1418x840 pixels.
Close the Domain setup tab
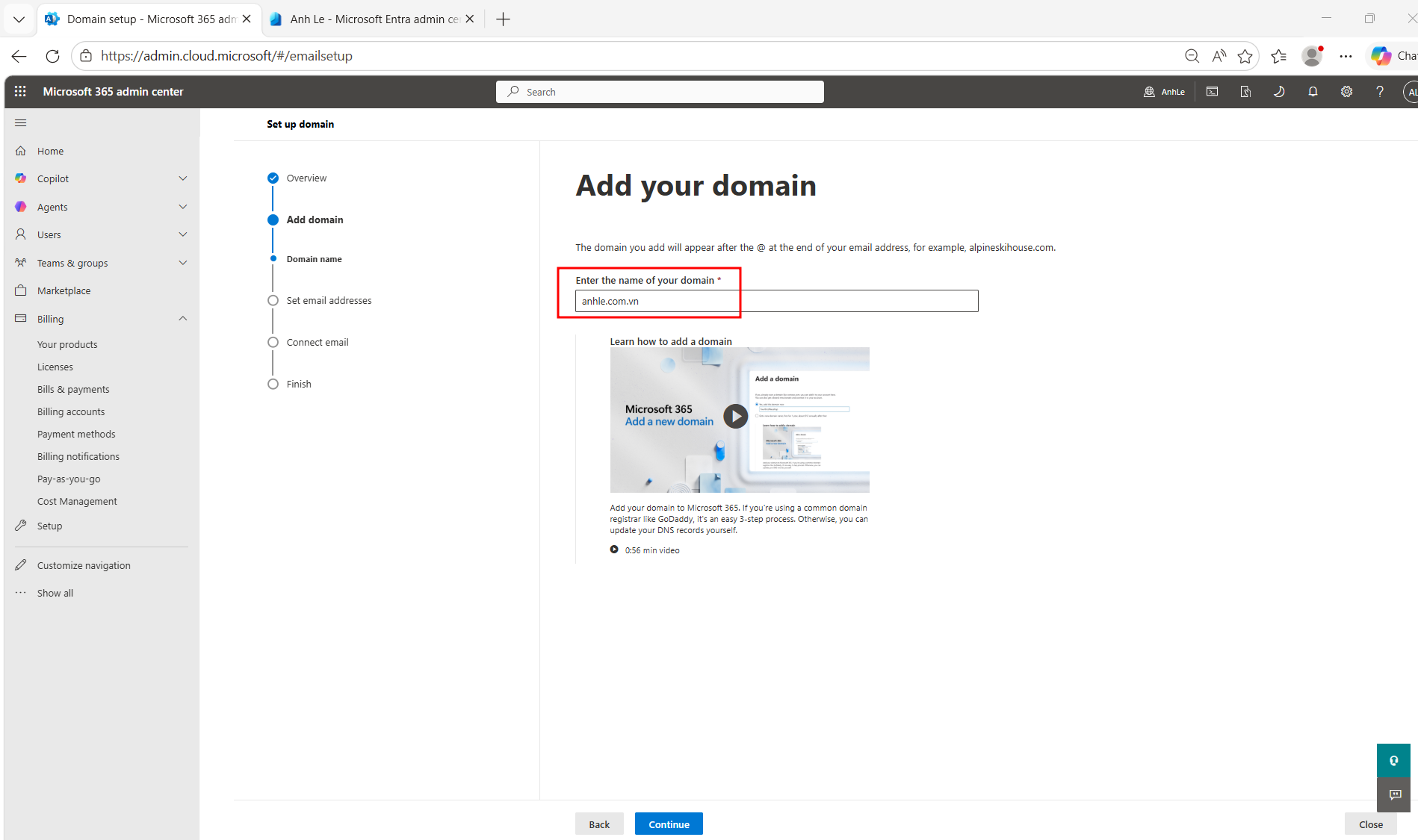[x=247, y=19]
